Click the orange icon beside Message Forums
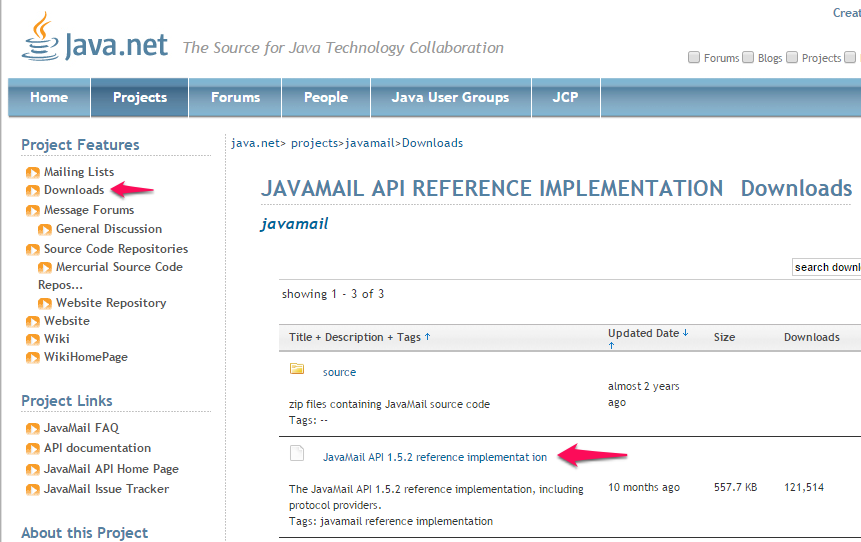Viewport: 861px width, 542px height. pyautogui.click(x=33, y=210)
